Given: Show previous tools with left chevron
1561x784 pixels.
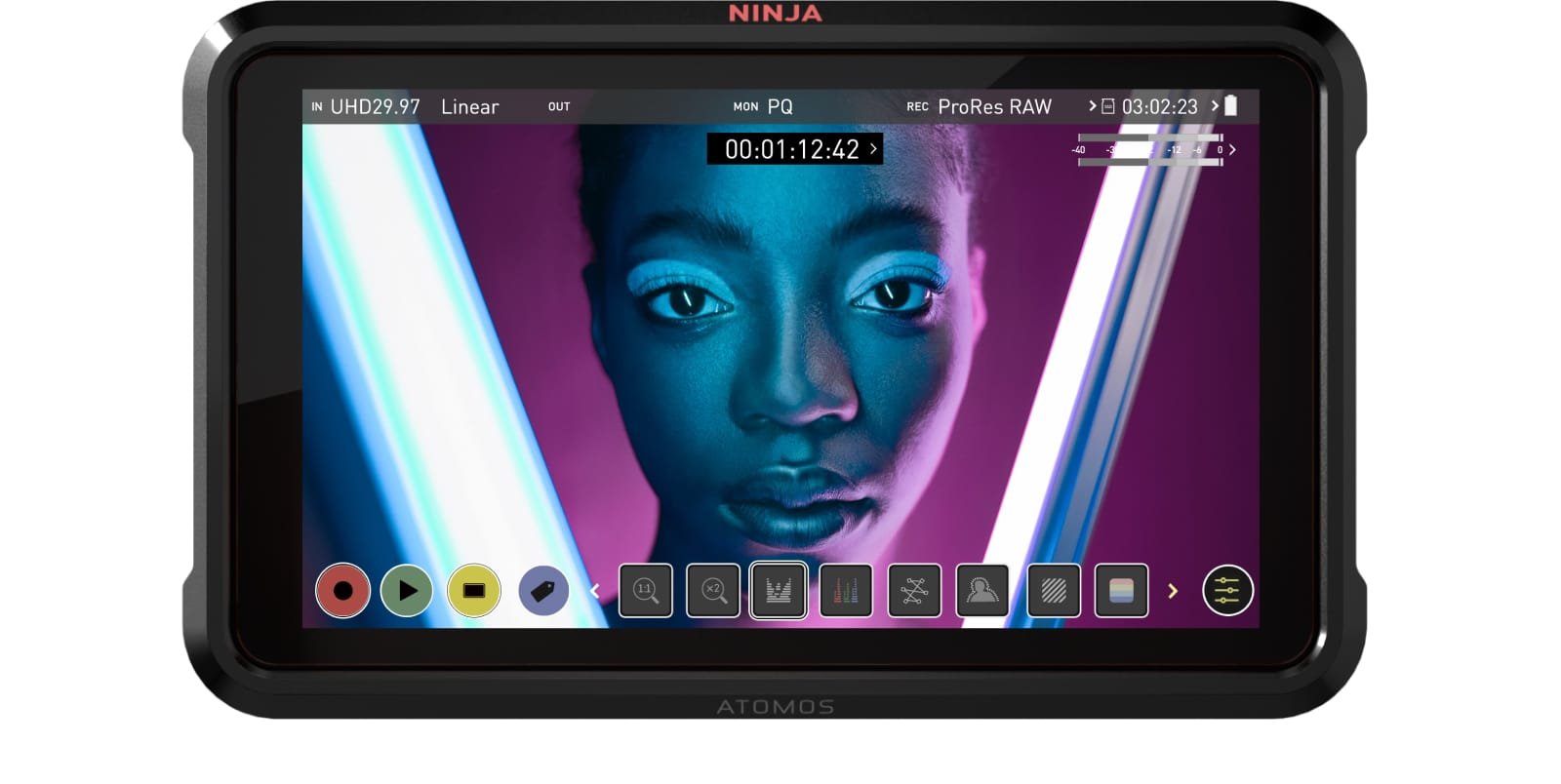Looking at the screenshot, I should point(595,591).
